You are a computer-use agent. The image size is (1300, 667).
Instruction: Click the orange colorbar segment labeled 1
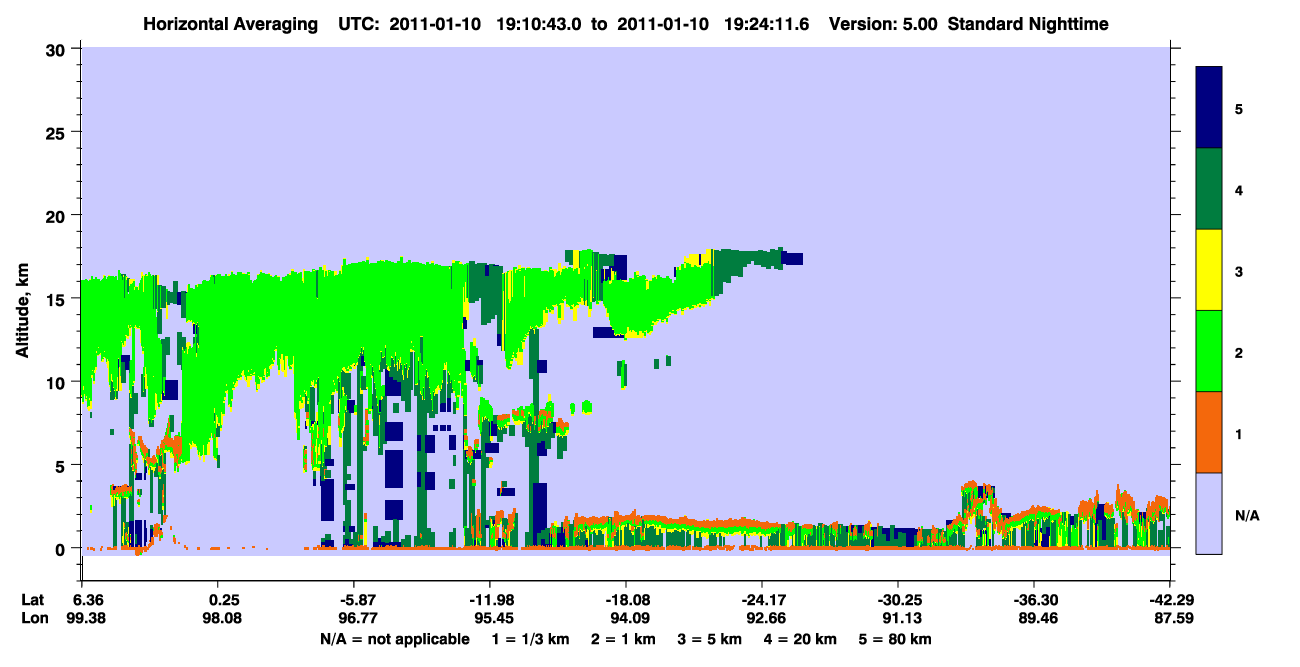(x=1209, y=432)
